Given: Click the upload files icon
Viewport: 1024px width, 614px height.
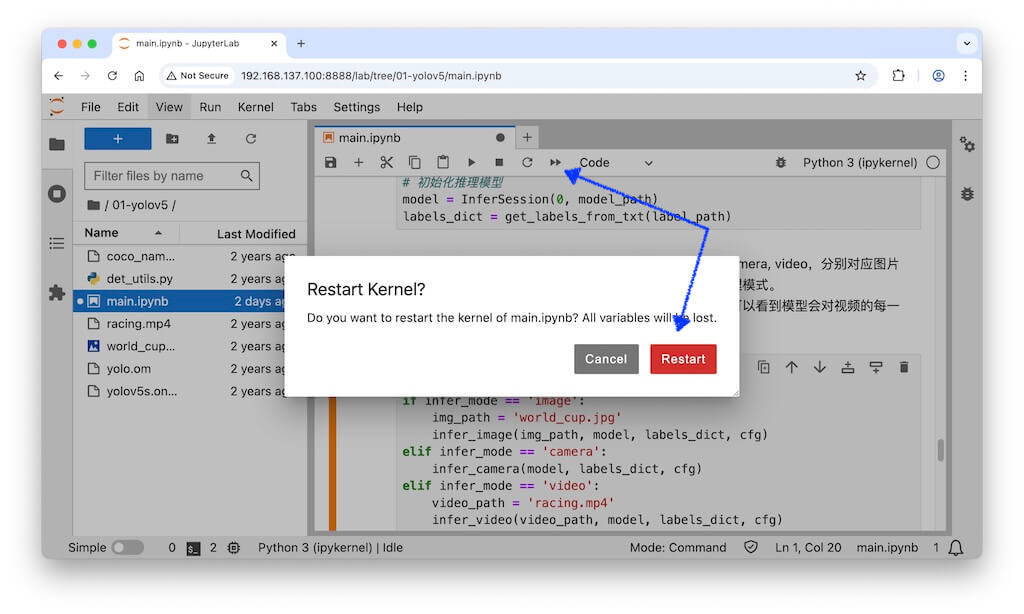Looking at the screenshot, I should point(211,139).
